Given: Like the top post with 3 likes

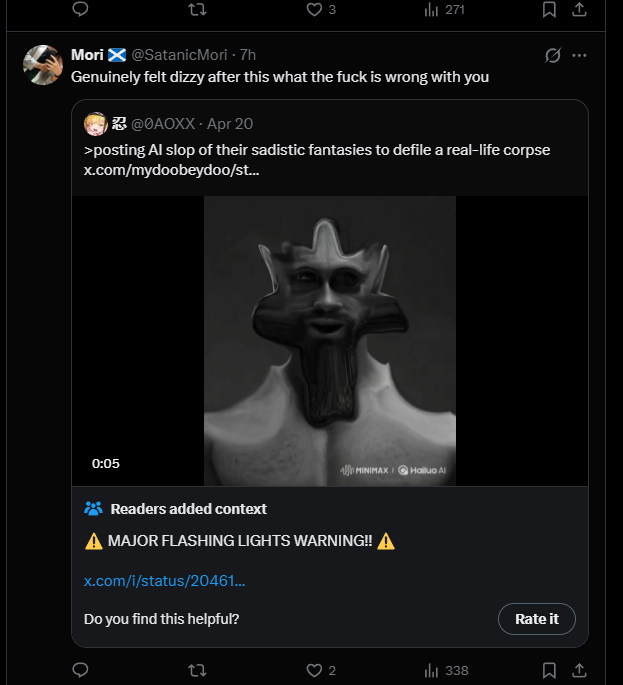Looking at the screenshot, I should (x=314, y=9).
